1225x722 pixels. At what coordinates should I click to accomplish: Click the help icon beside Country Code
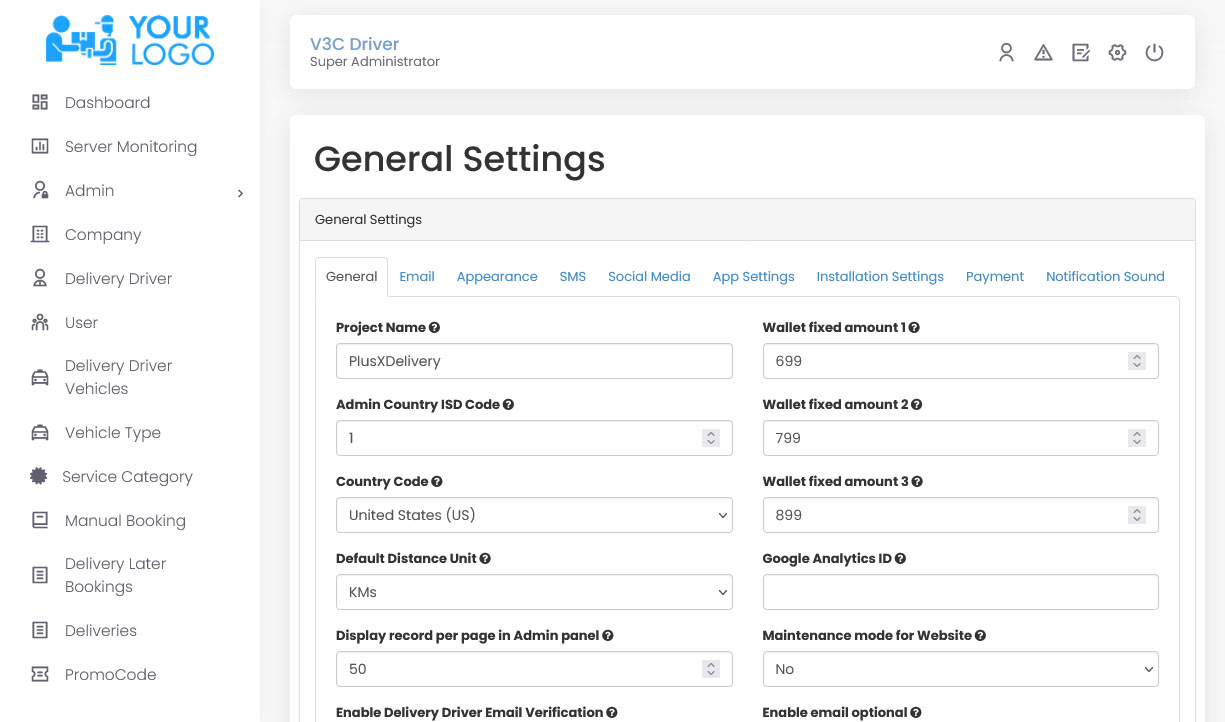tap(437, 482)
